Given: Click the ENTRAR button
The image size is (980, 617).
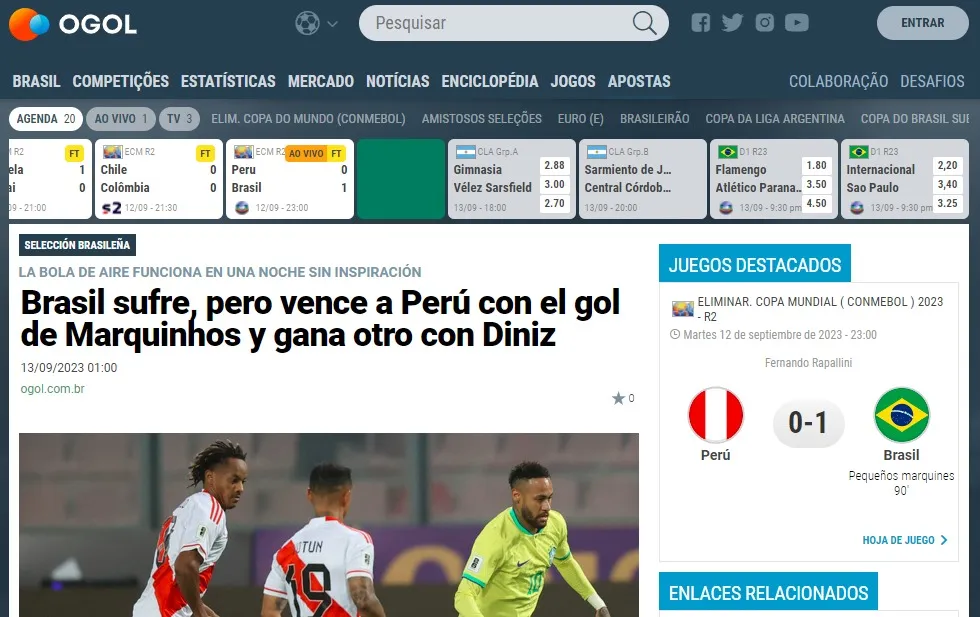Looking at the screenshot, I should coord(922,23).
